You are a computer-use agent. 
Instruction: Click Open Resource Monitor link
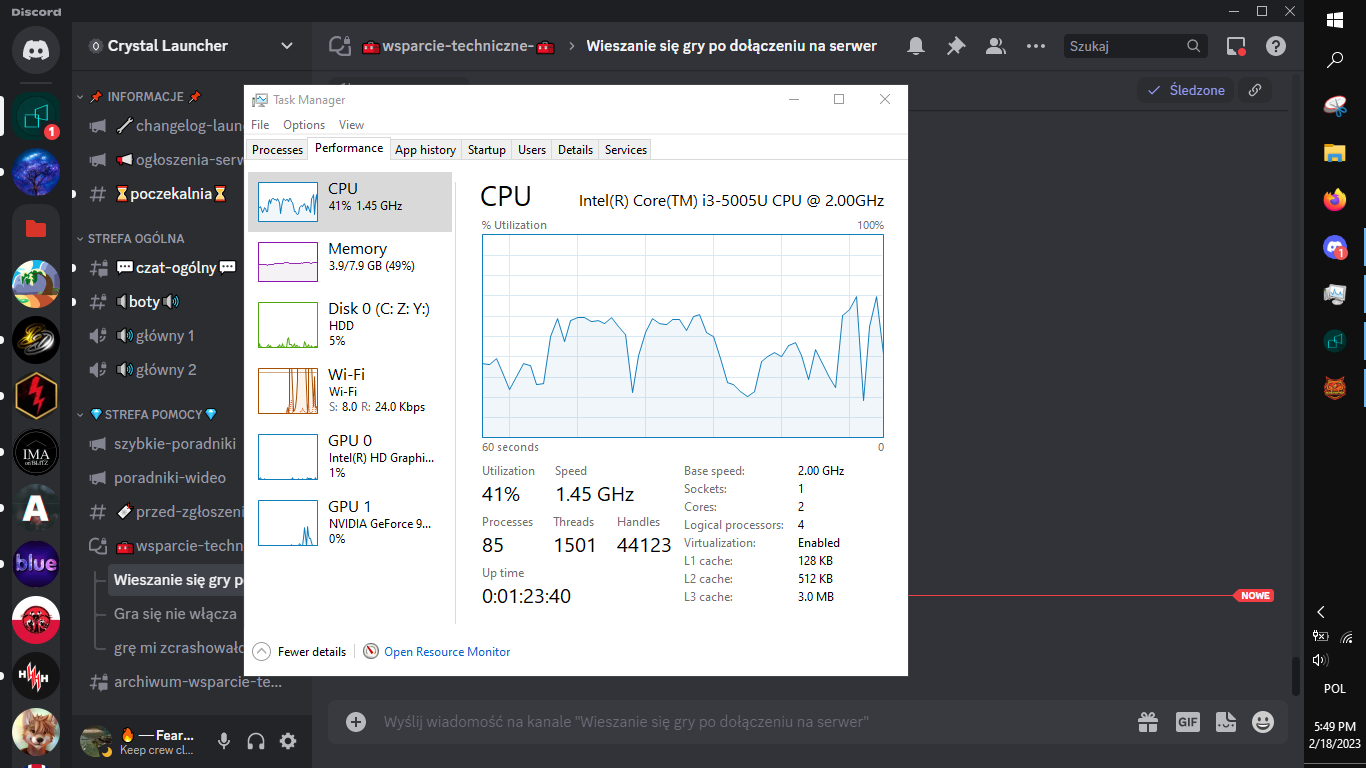coord(446,652)
